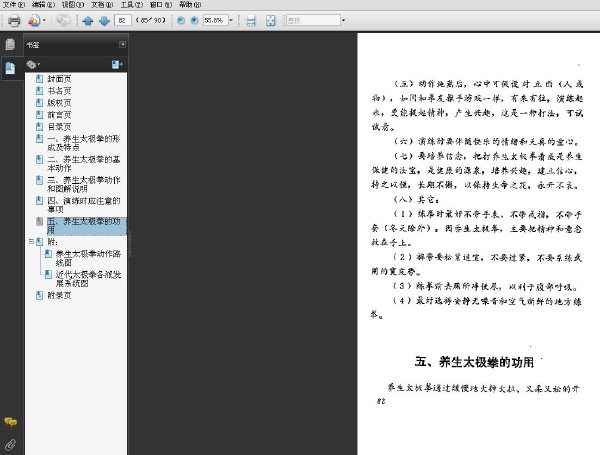Click document line starting （八）其它
This screenshot has height=455, width=600.
[x=417, y=199]
